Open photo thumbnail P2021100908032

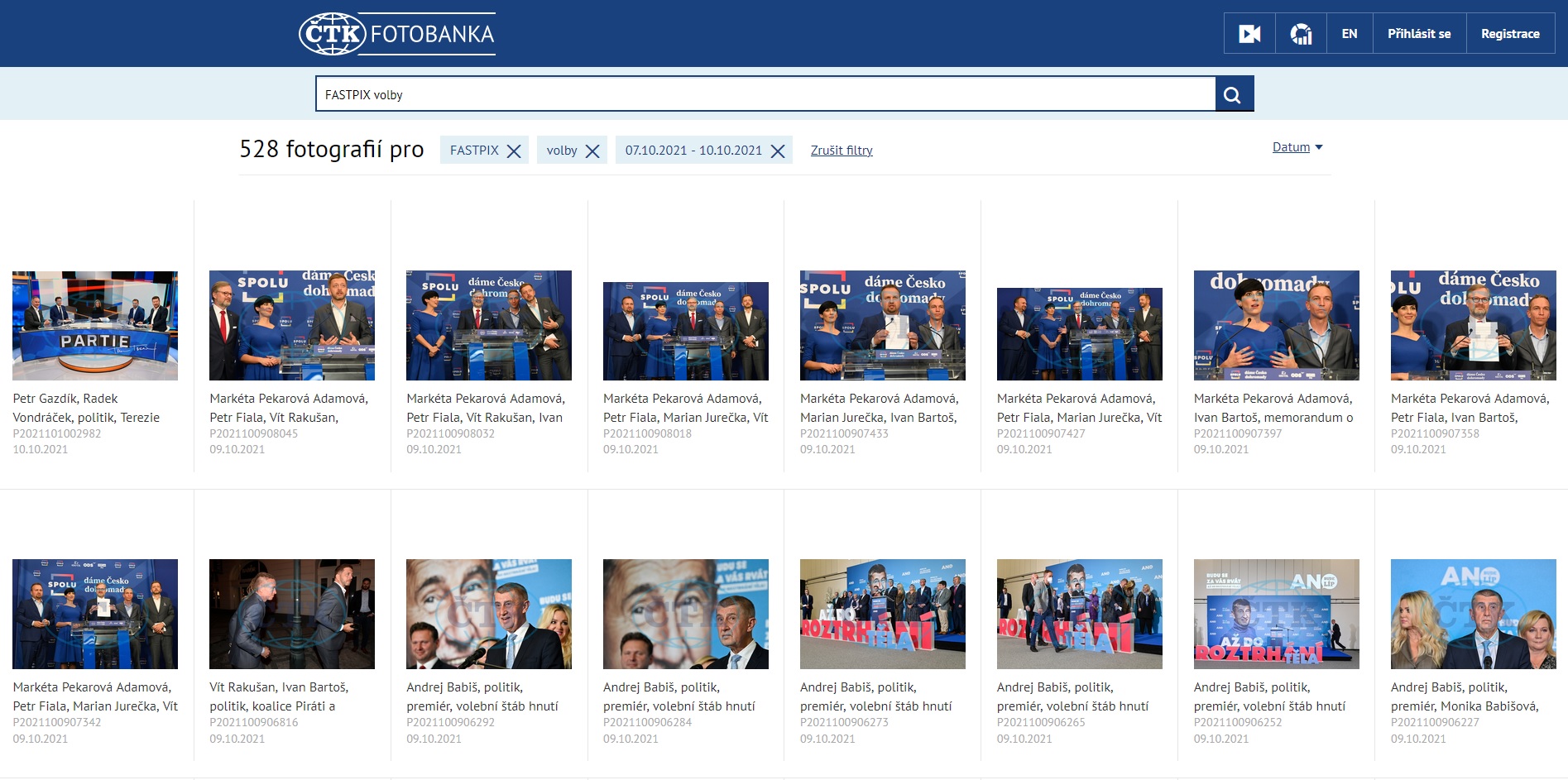tap(489, 325)
